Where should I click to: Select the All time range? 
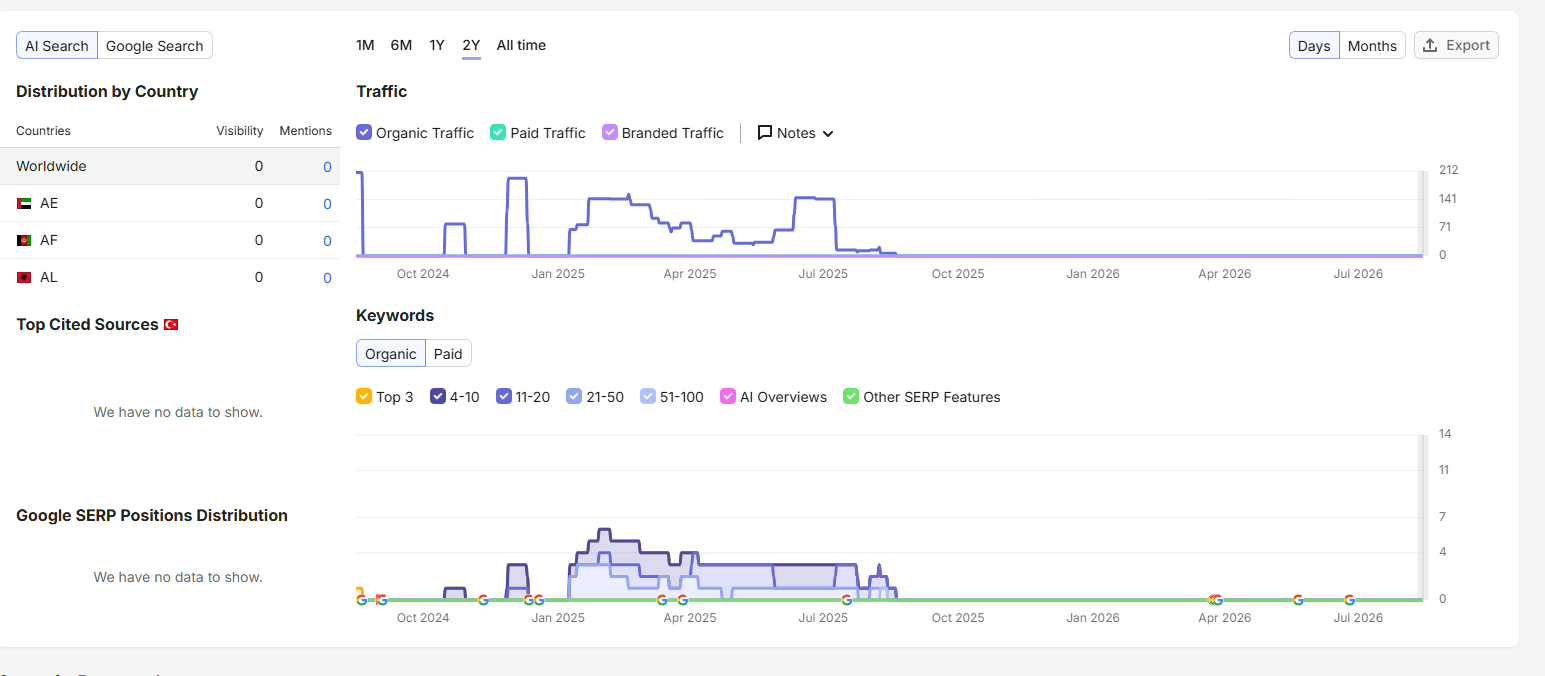[521, 45]
